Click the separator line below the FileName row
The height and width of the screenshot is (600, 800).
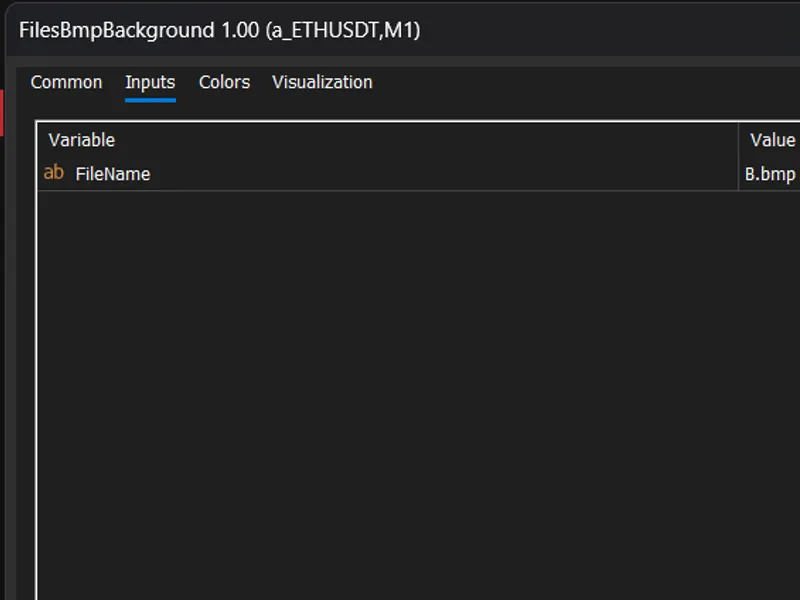click(418, 191)
